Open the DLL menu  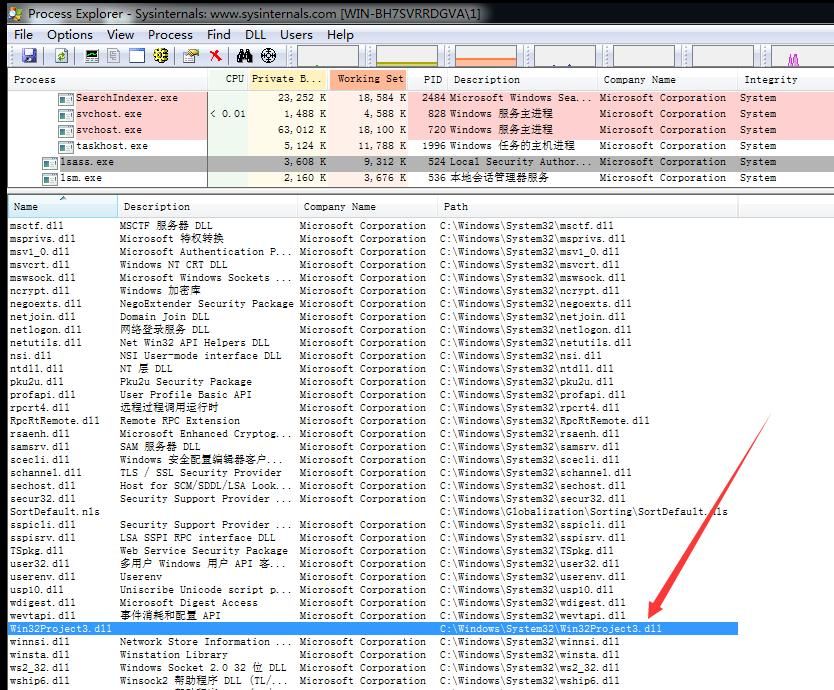coord(255,35)
